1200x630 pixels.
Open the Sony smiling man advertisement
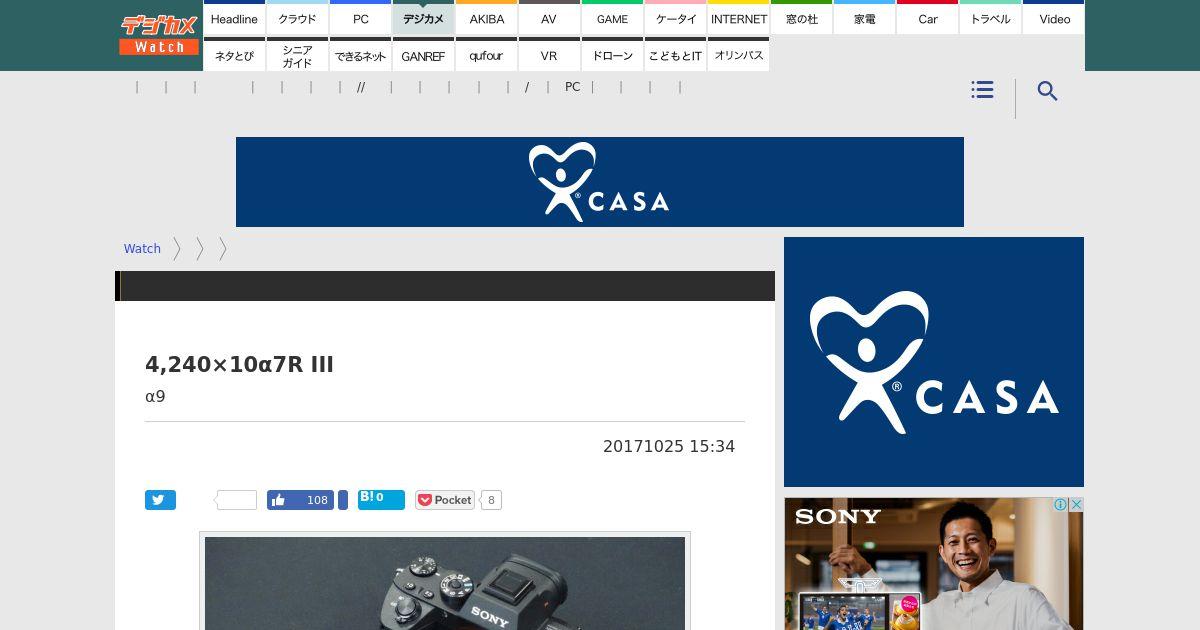tap(934, 564)
